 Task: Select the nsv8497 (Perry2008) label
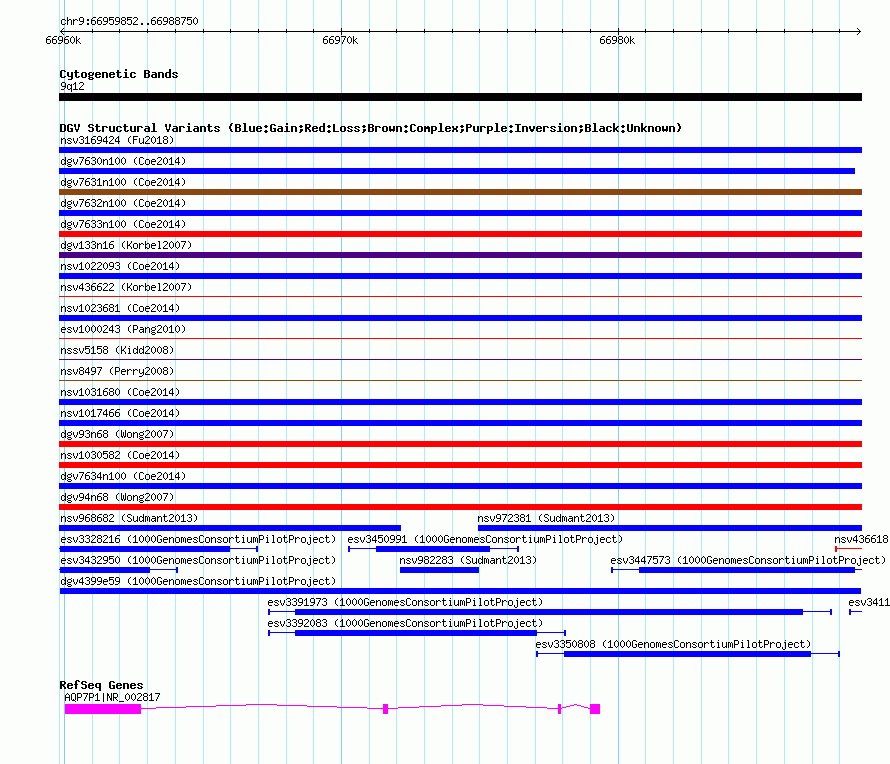coord(117,371)
